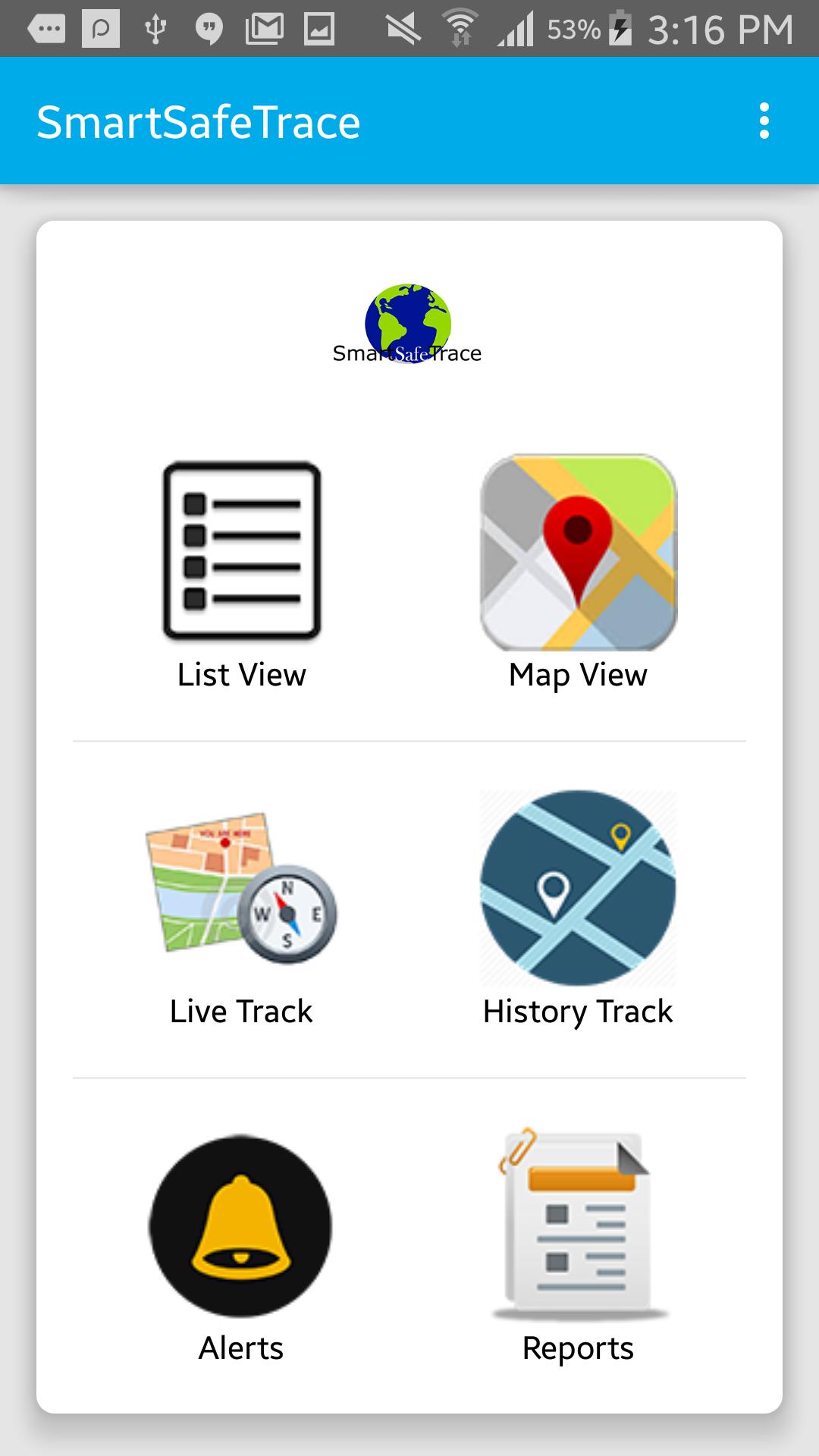Viewport: 819px width, 1456px height.
Task: Tap the Wi-Fi status icon
Action: (x=460, y=29)
